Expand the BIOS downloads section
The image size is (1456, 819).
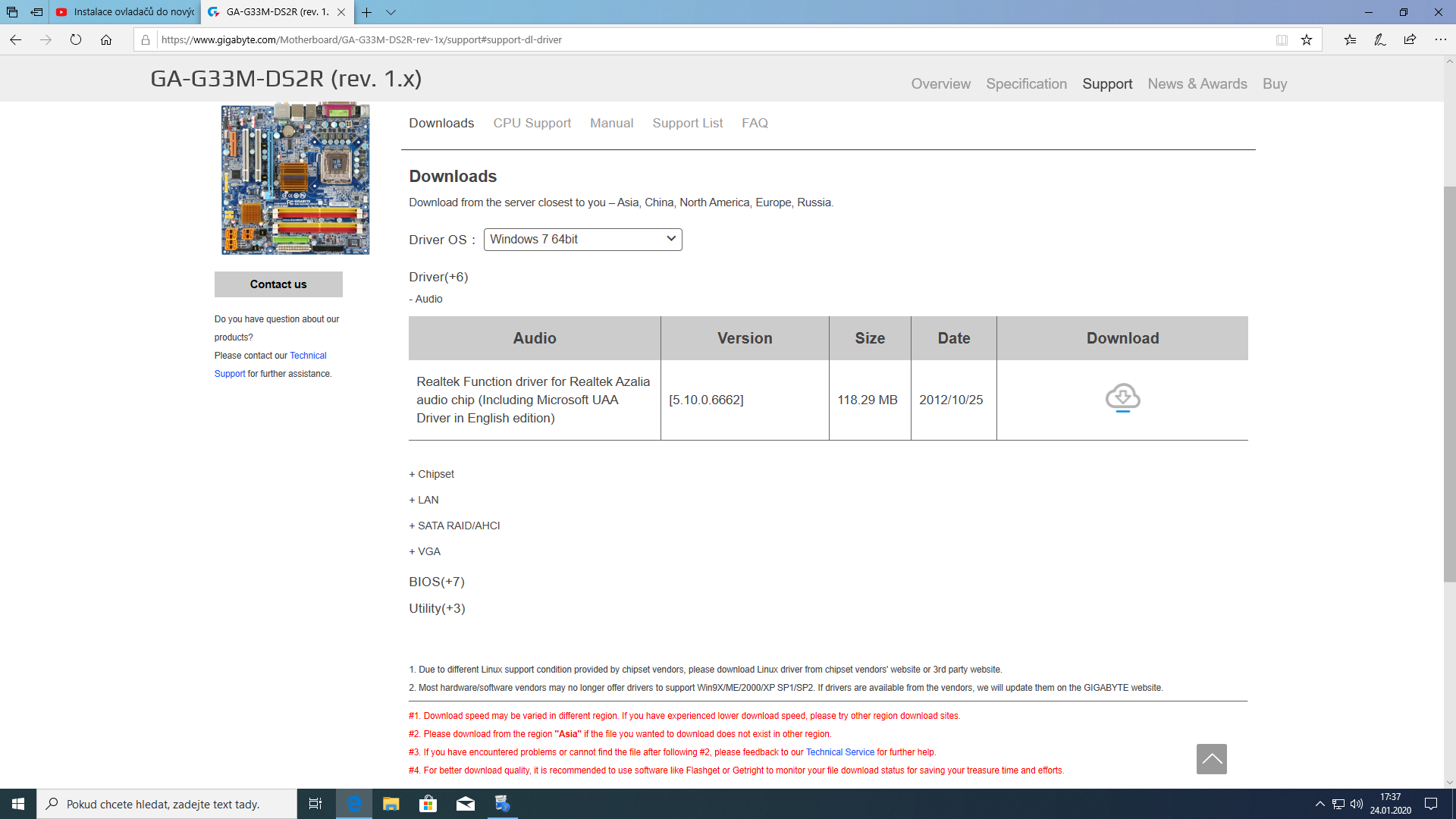437,582
